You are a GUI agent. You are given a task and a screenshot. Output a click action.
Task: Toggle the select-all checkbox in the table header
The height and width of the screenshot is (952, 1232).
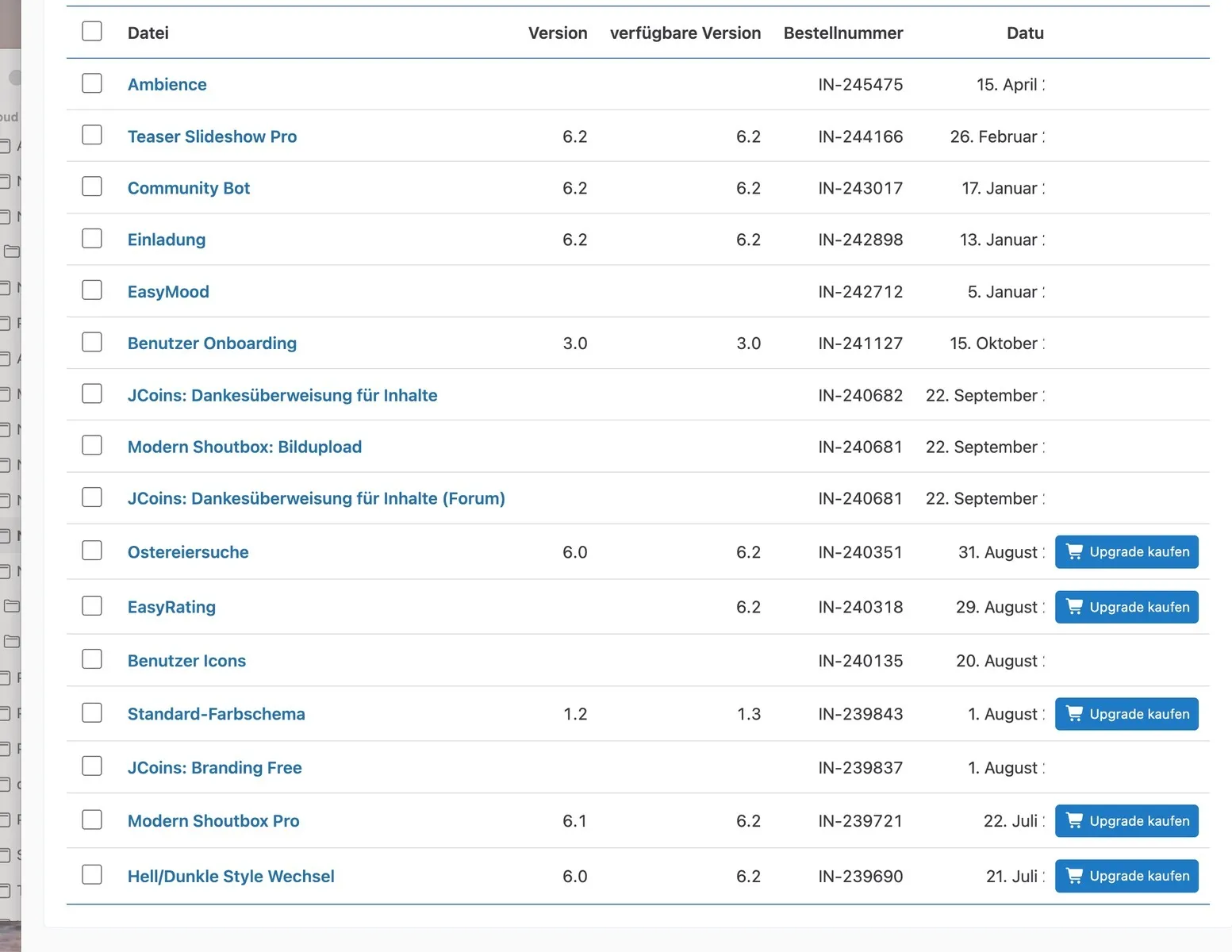coord(92,31)
